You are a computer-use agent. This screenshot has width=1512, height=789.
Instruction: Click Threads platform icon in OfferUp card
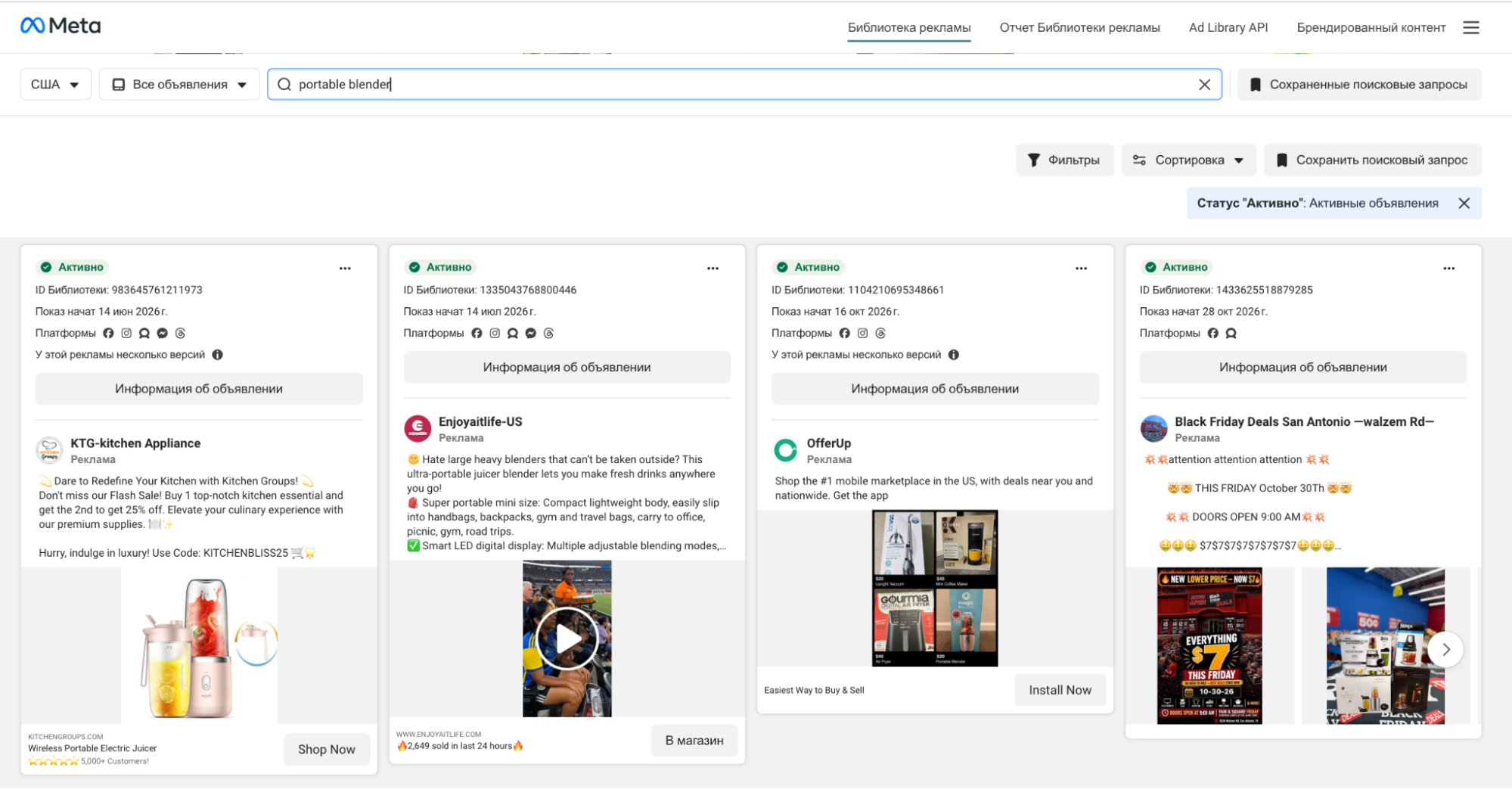(x=880, y=333)
